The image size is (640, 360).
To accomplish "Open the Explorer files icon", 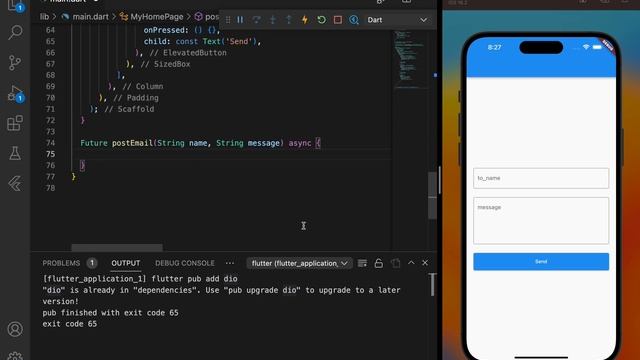I will tap(15, 6).
